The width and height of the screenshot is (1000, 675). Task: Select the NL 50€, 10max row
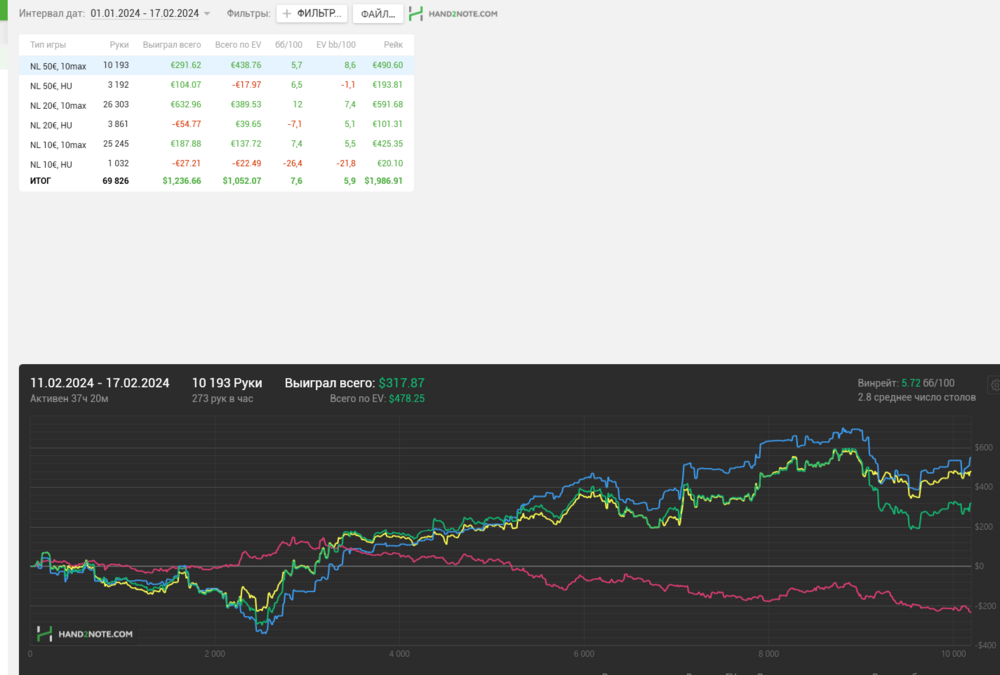pyautogui.click(x=216, y=65)
